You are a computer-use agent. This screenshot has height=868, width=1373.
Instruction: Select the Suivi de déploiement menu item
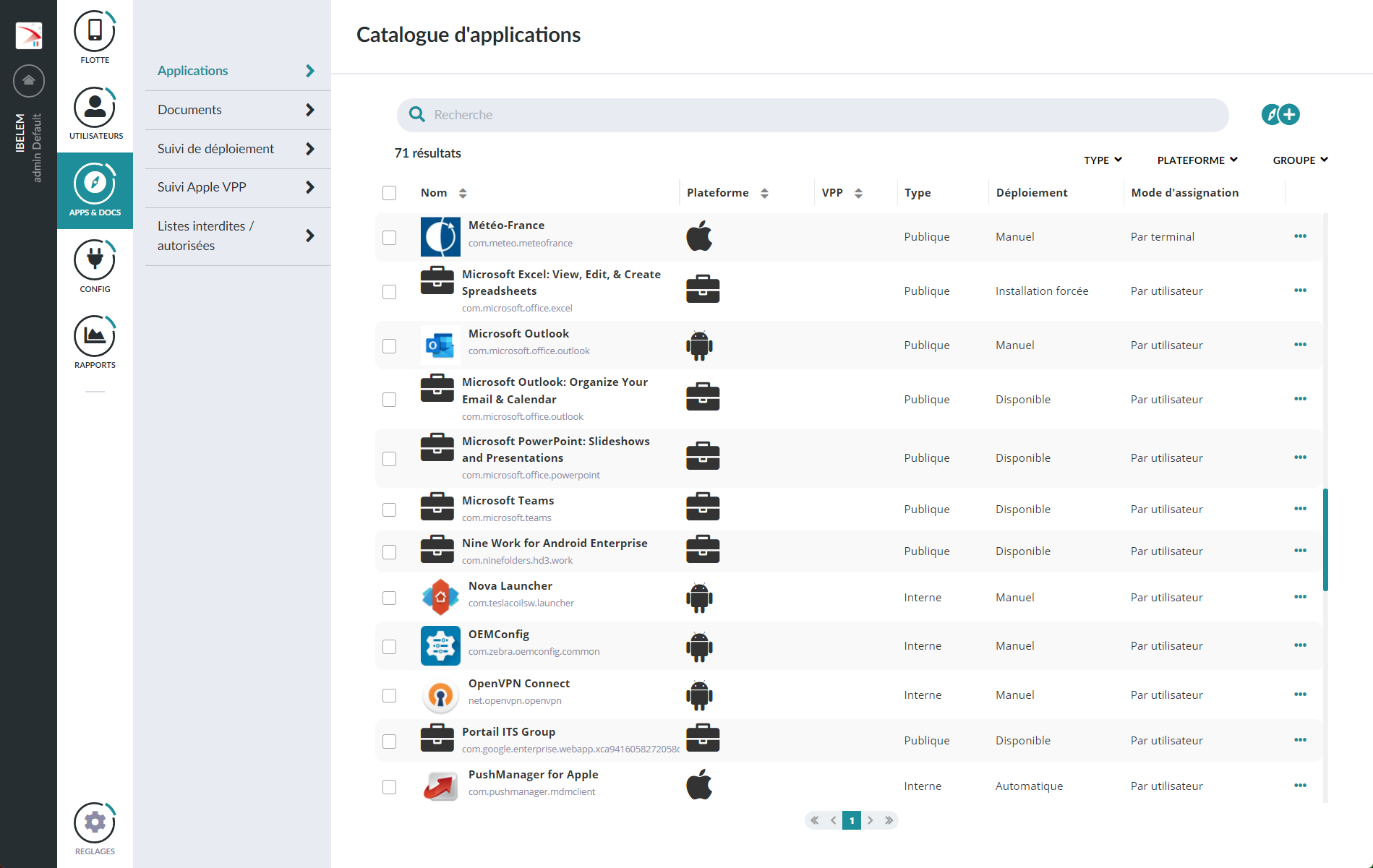pos(238,149)
